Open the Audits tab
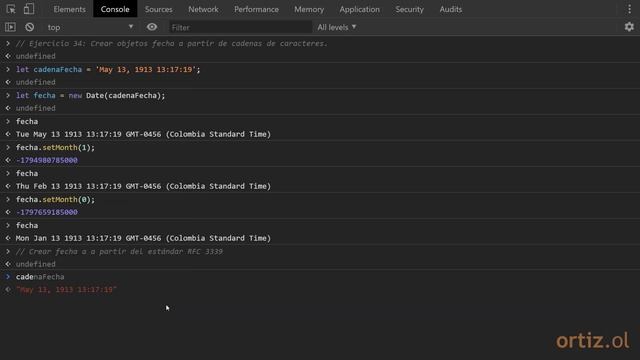Image resolution: width=640 pixels, height=360 pixels. 451,9
